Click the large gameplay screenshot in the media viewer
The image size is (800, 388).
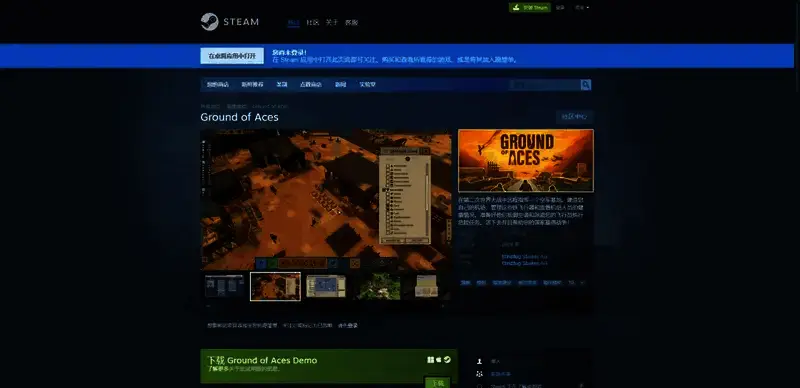[326, 199]
